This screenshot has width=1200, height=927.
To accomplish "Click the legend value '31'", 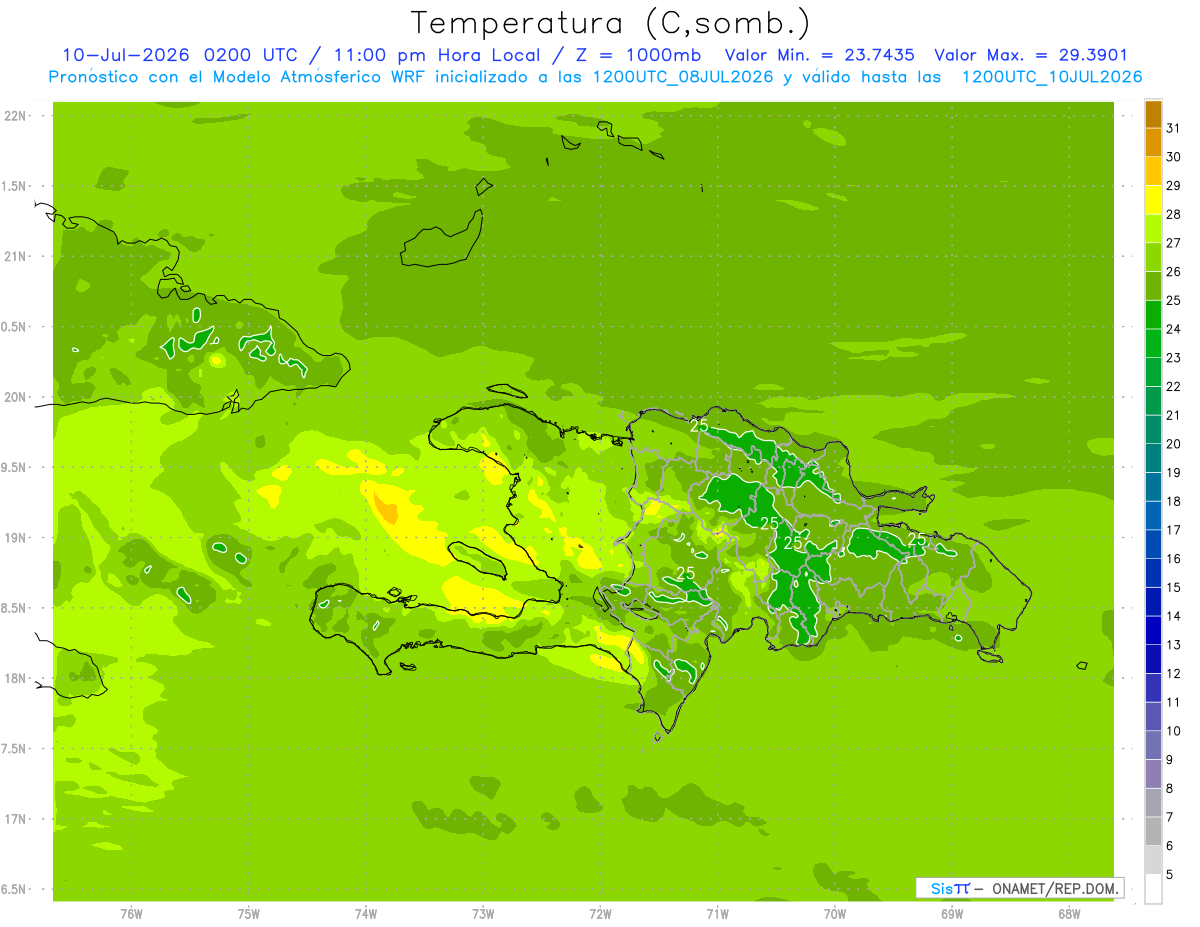I will pos(1174,127).
